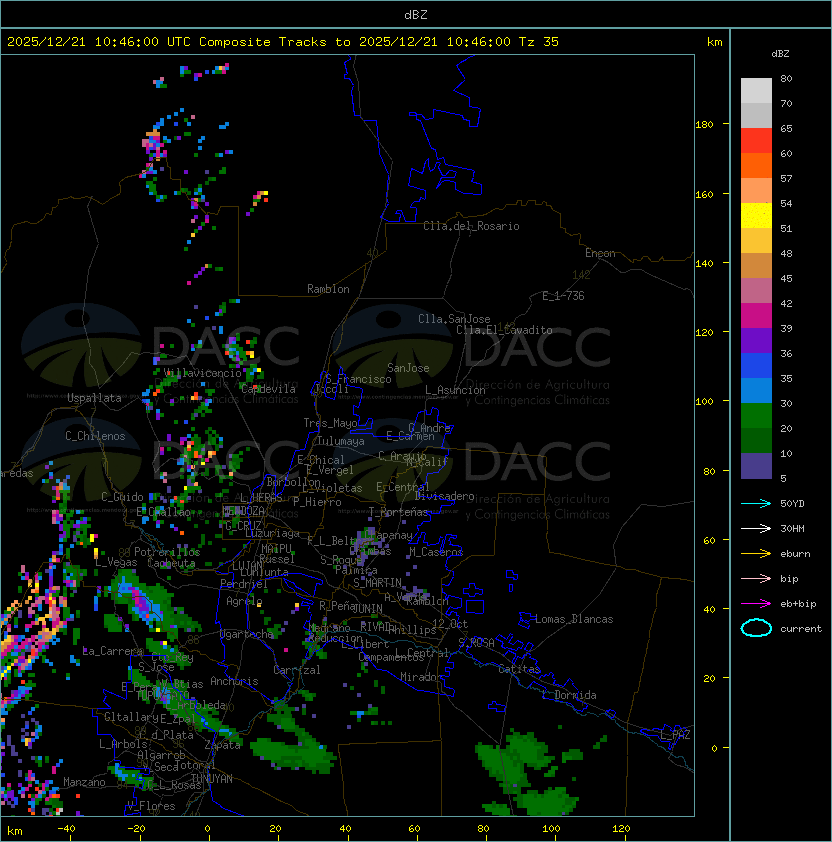The image size is (832, 842).
Task: Click the 'current' legend label
Action: pos(801,629)
